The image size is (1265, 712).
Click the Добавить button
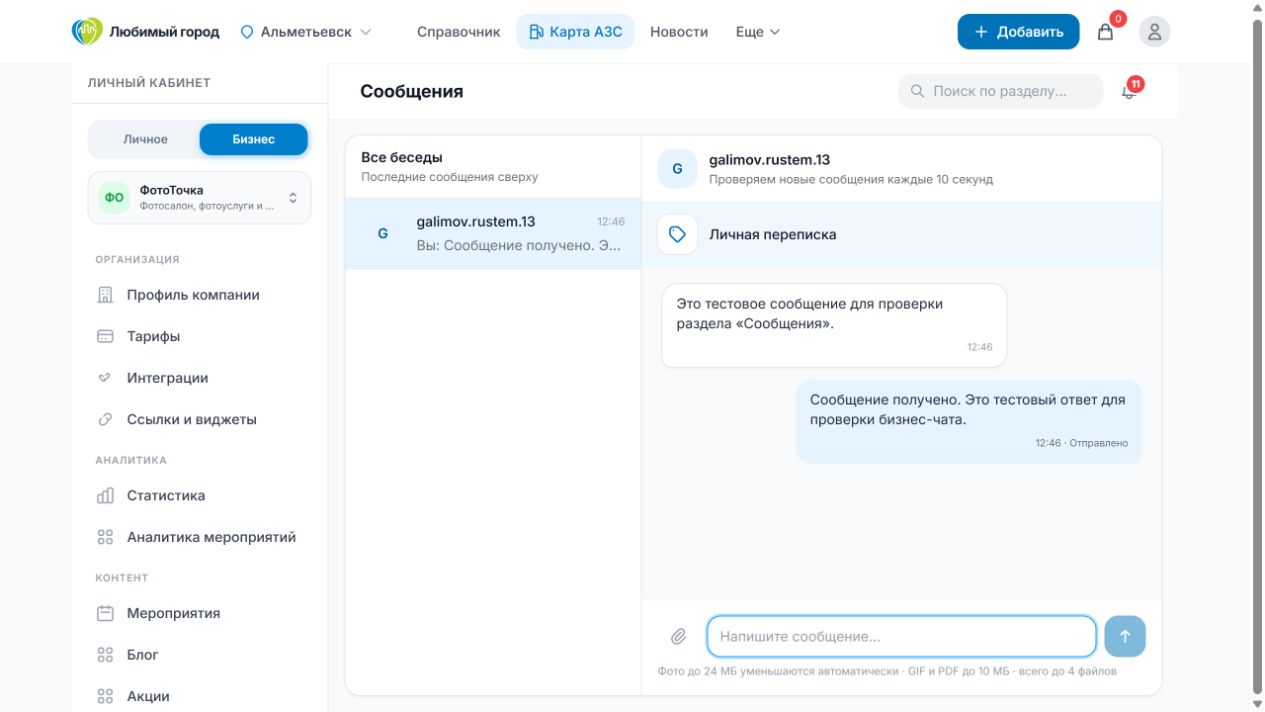coord(1018,32)
